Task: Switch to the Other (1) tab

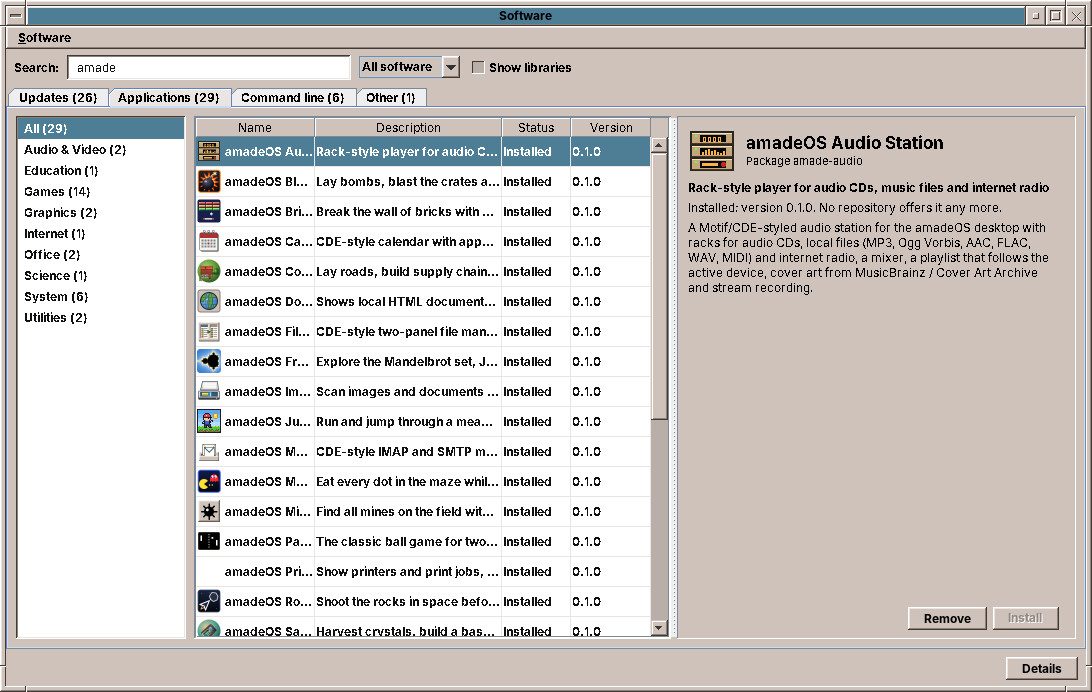Action: coord(391,97)
